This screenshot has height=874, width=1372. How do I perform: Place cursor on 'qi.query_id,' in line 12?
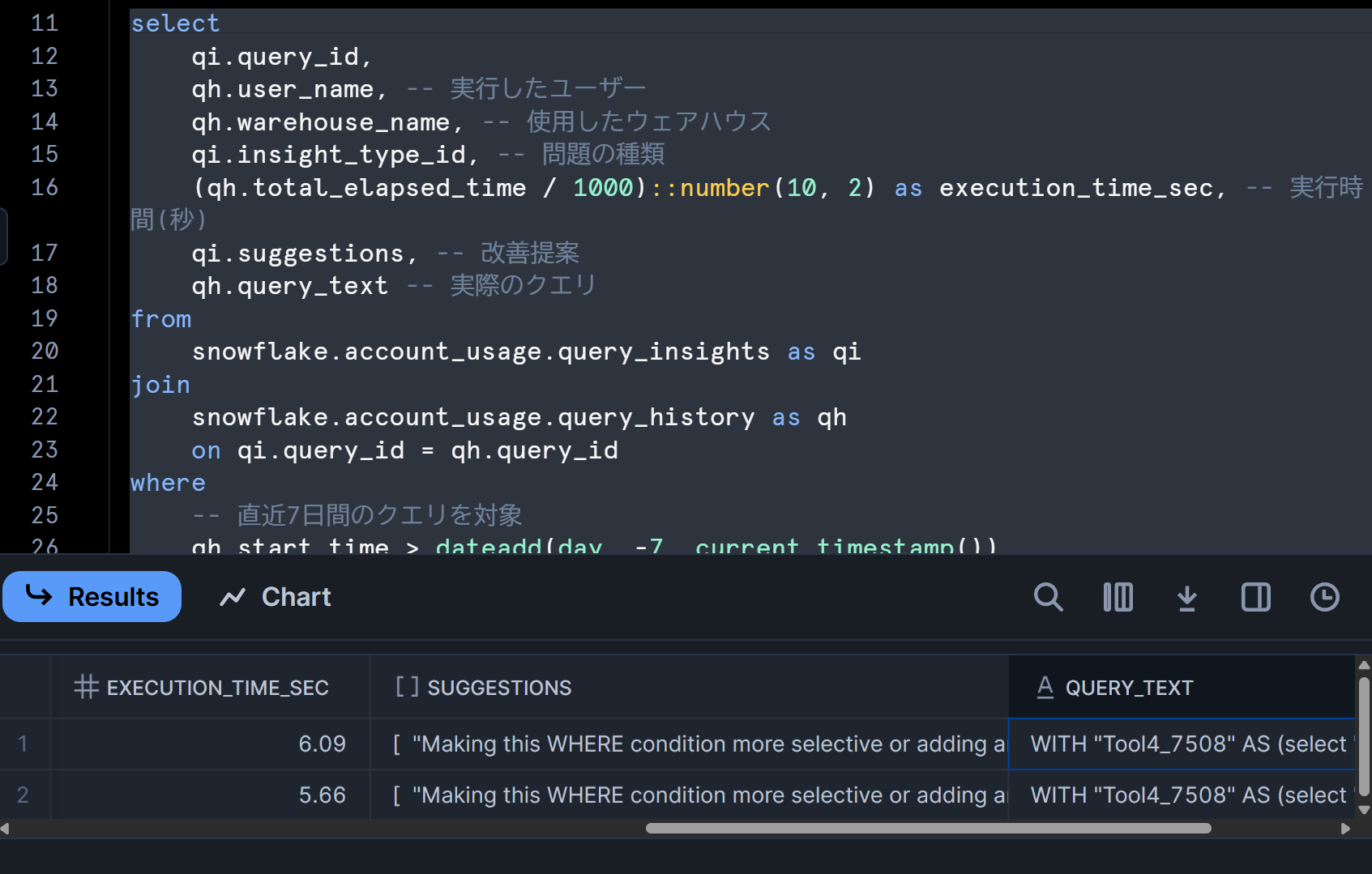pyautogui.click(x=282, y=57)
